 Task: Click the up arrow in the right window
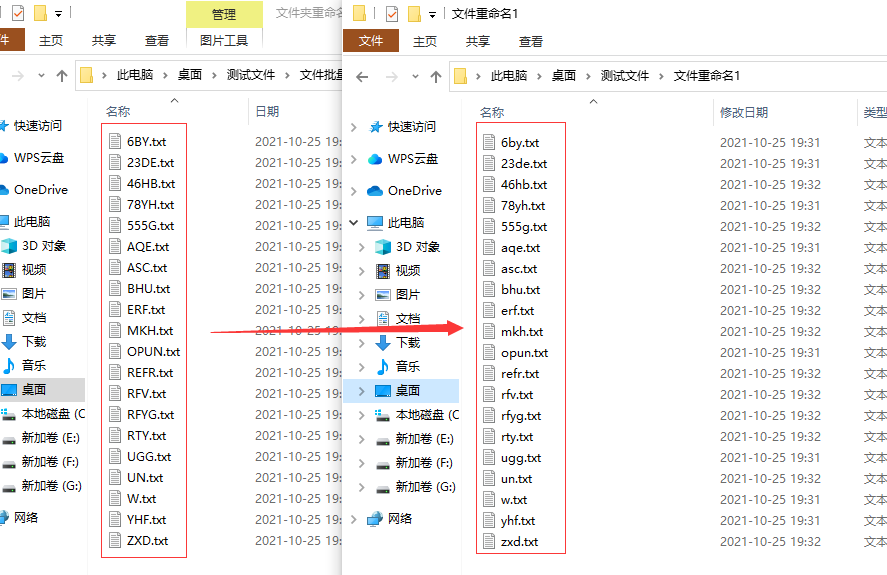point(434,77)
